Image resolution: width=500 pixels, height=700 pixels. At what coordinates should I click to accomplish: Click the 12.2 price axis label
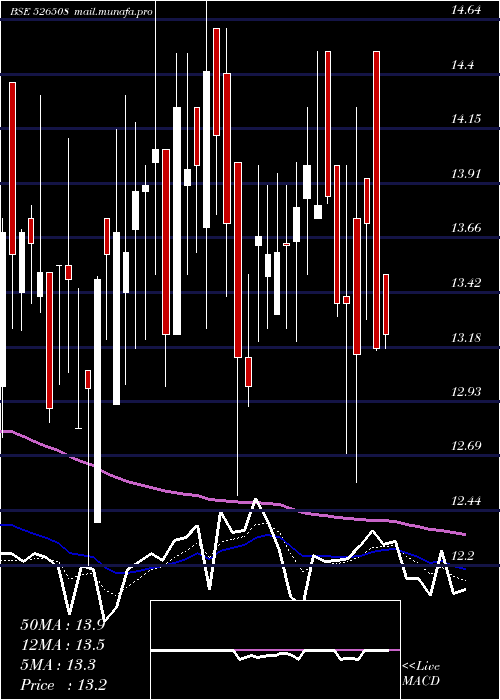click(462, 556)
